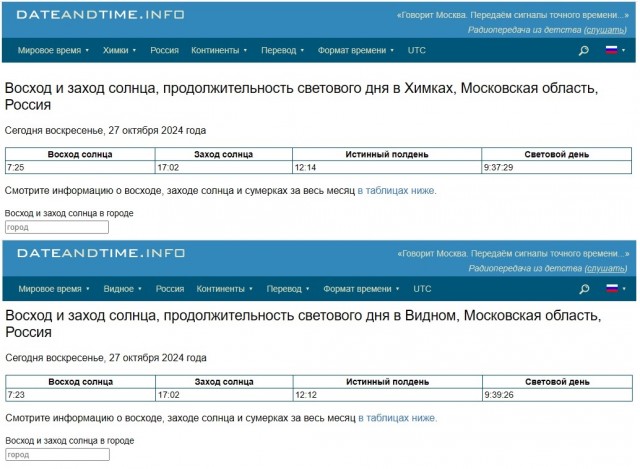Follow 'в таблицах ниже' link under Видное table
Screen dimensions: 640x469
click(x=397, y=418)
